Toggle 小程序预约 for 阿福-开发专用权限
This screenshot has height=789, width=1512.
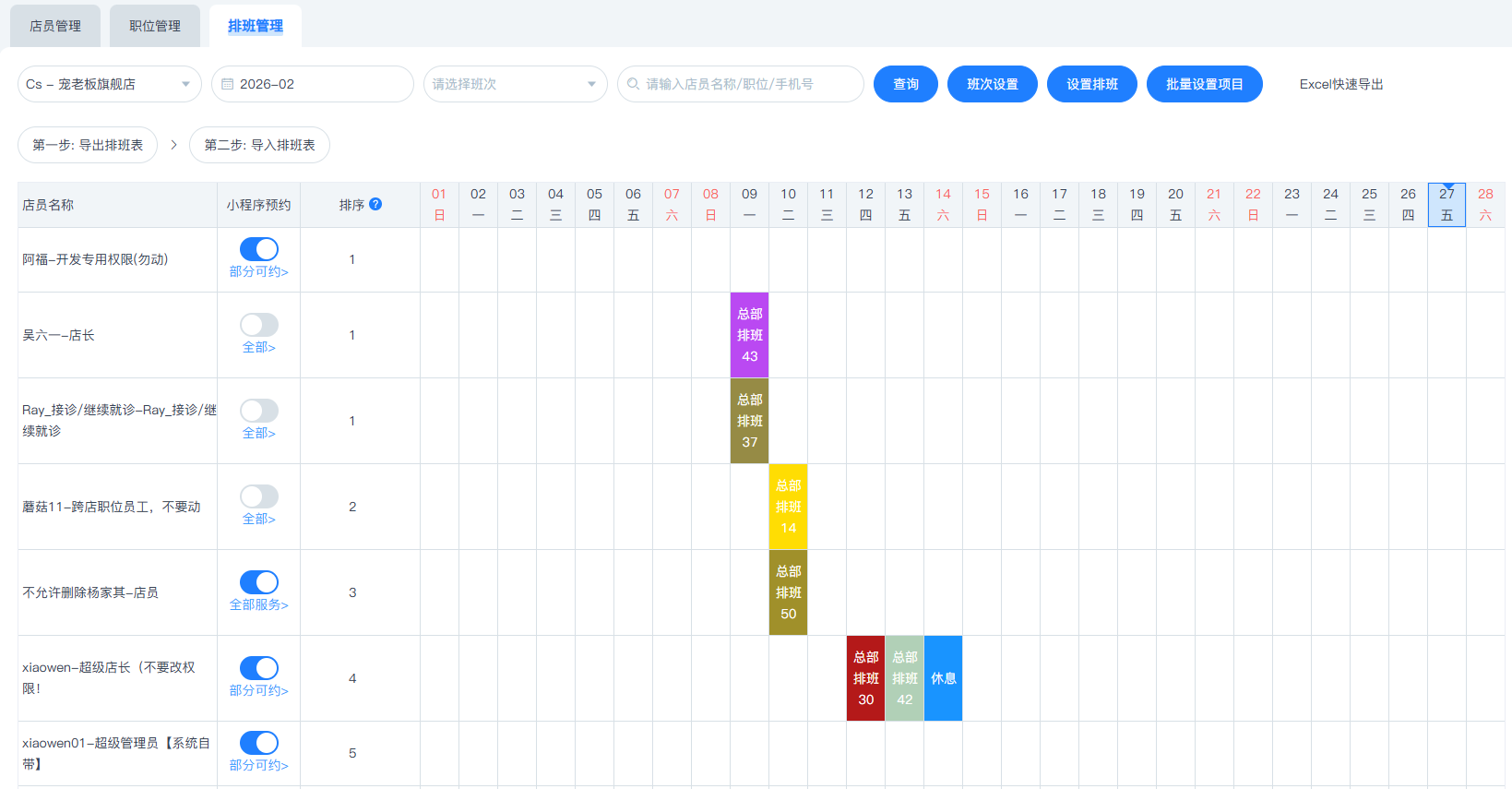(259, 249)
